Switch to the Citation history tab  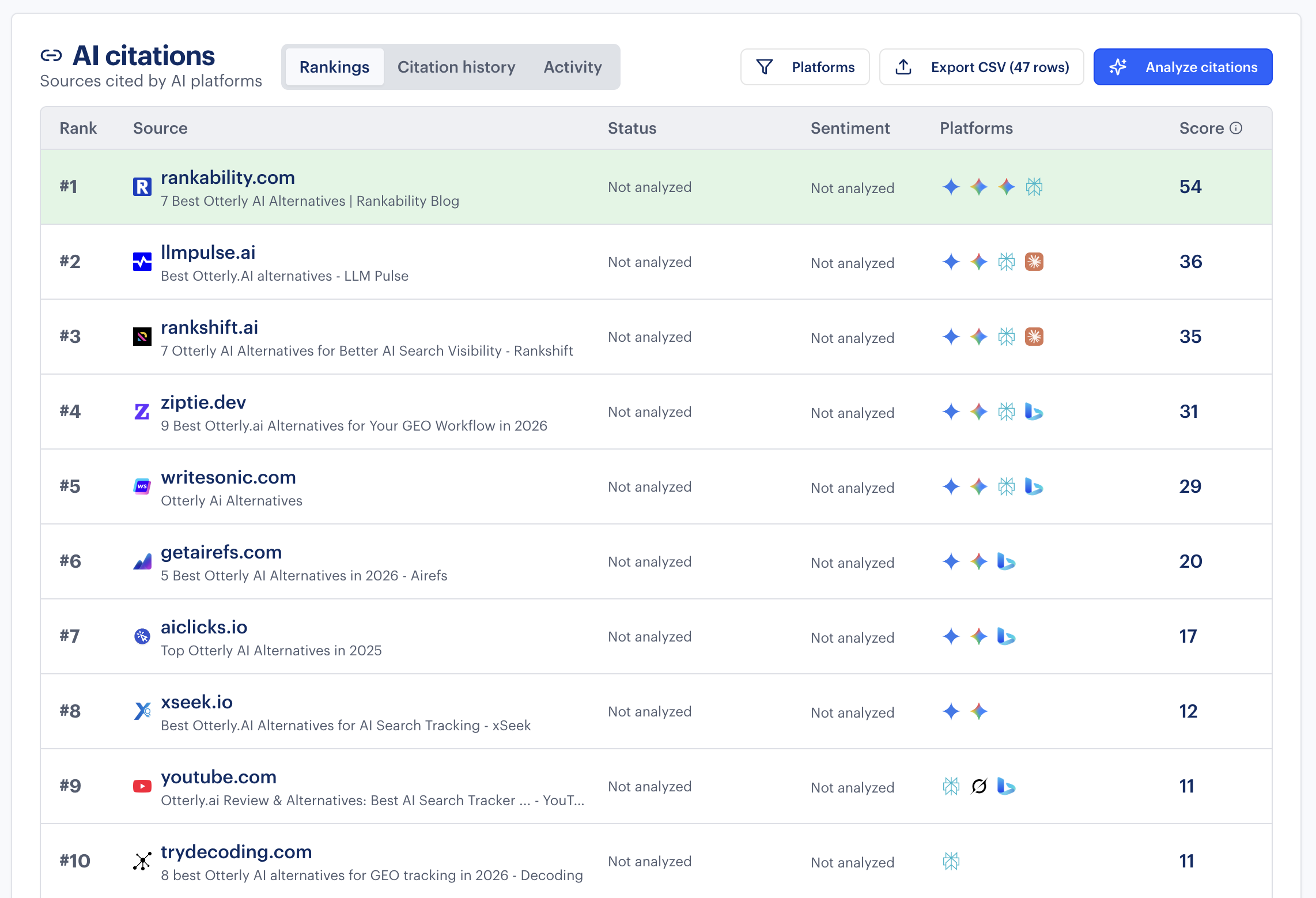click(x=456, y=67)
